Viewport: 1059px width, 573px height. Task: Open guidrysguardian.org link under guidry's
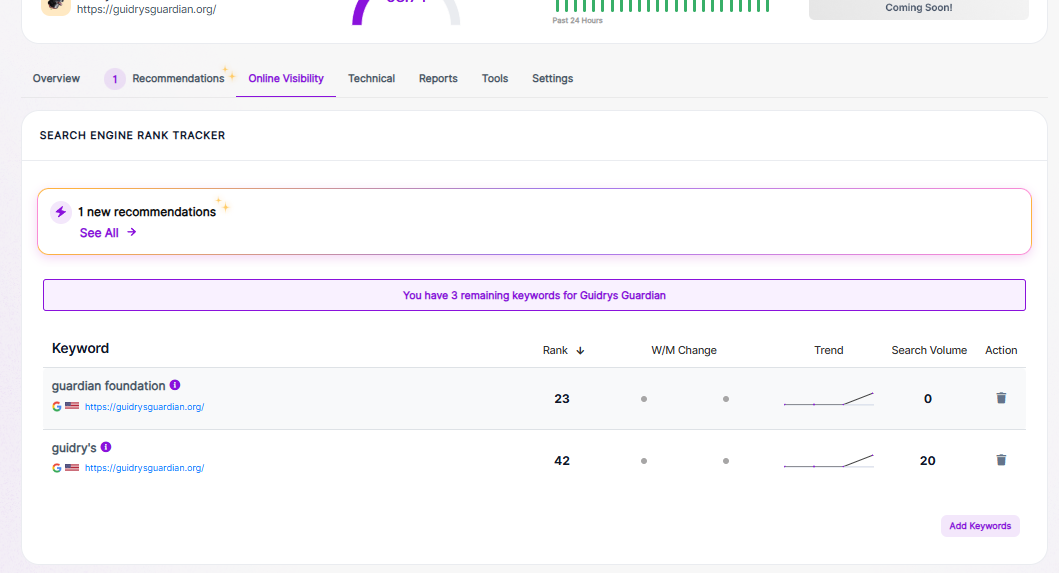click(145, 468)
